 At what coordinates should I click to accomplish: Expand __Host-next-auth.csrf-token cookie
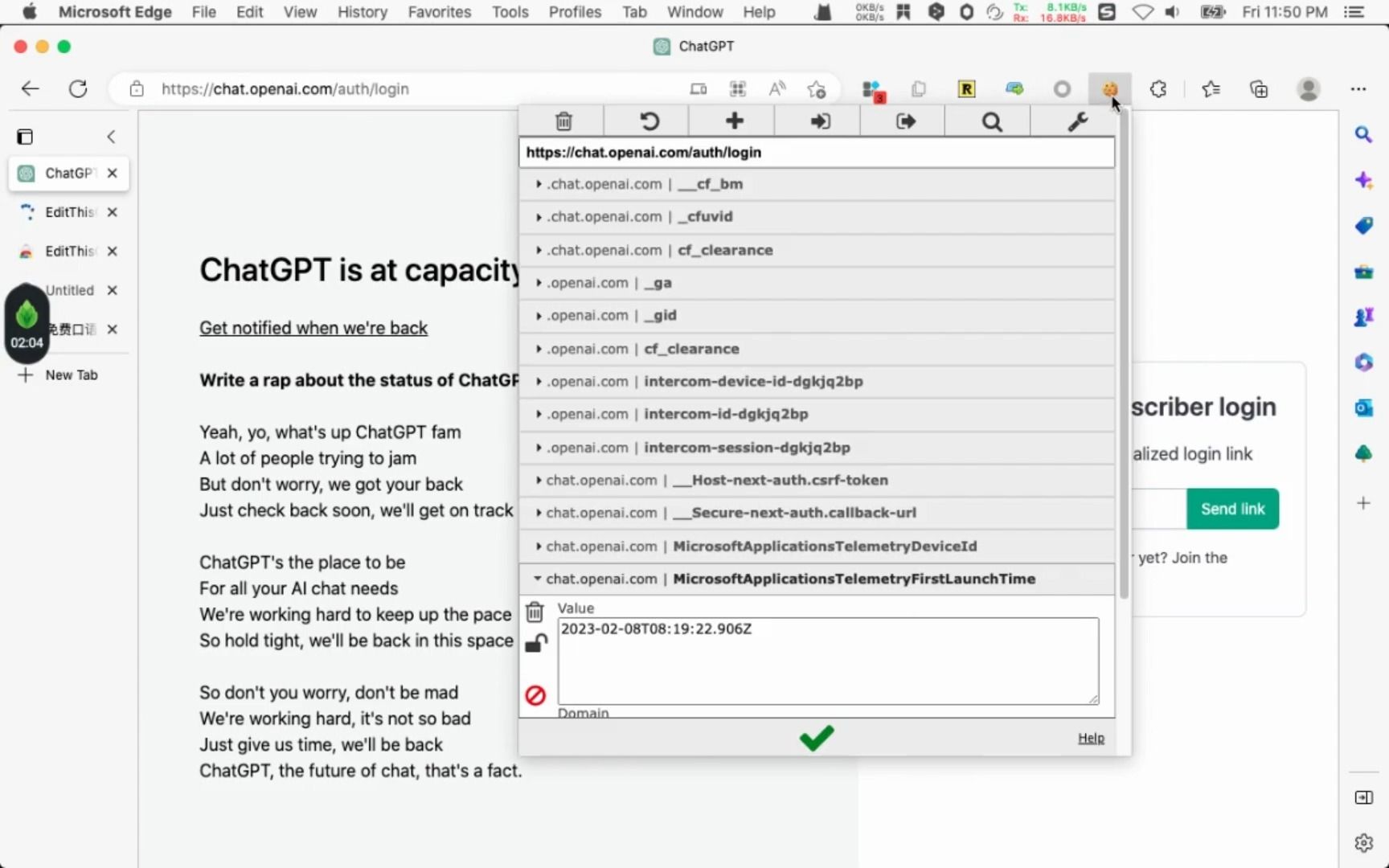817,481
